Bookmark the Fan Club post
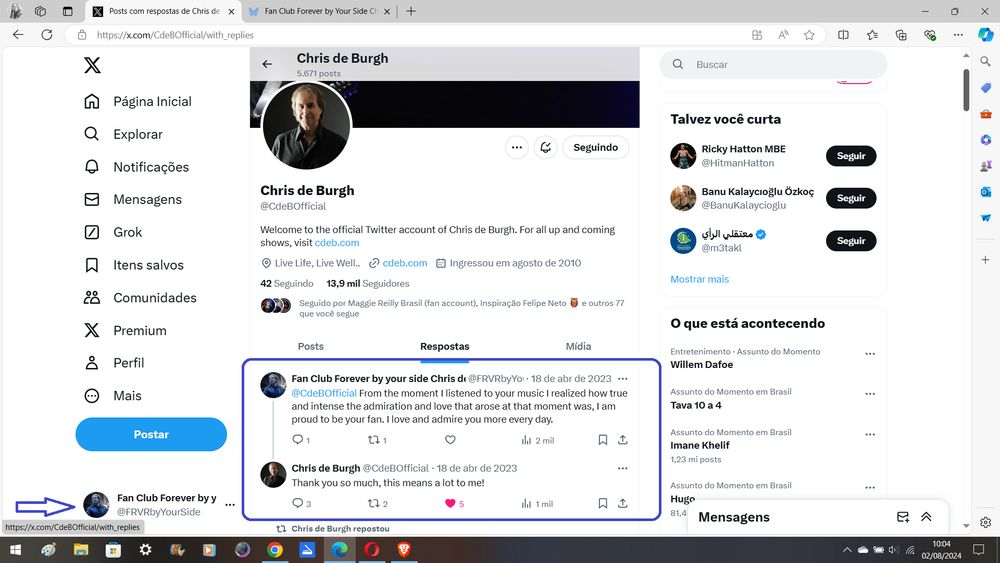This screenshot has width=1000, height=563. (603, 440)
